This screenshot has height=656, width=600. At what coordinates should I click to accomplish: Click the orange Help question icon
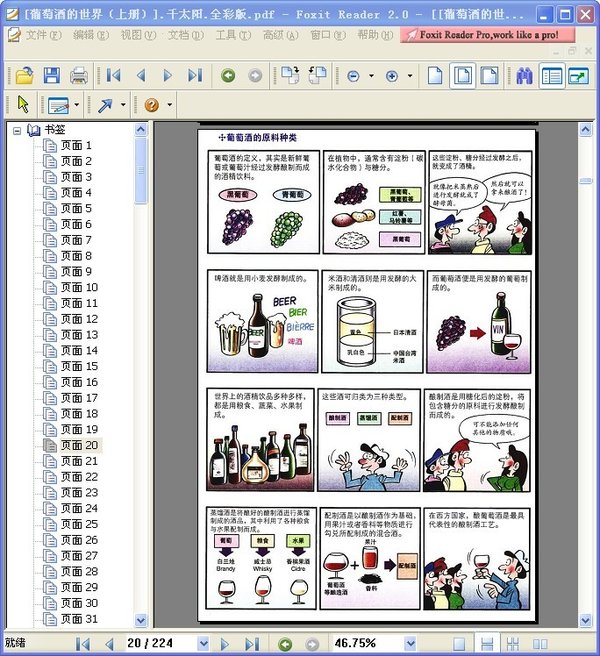[x=151, y=105]
